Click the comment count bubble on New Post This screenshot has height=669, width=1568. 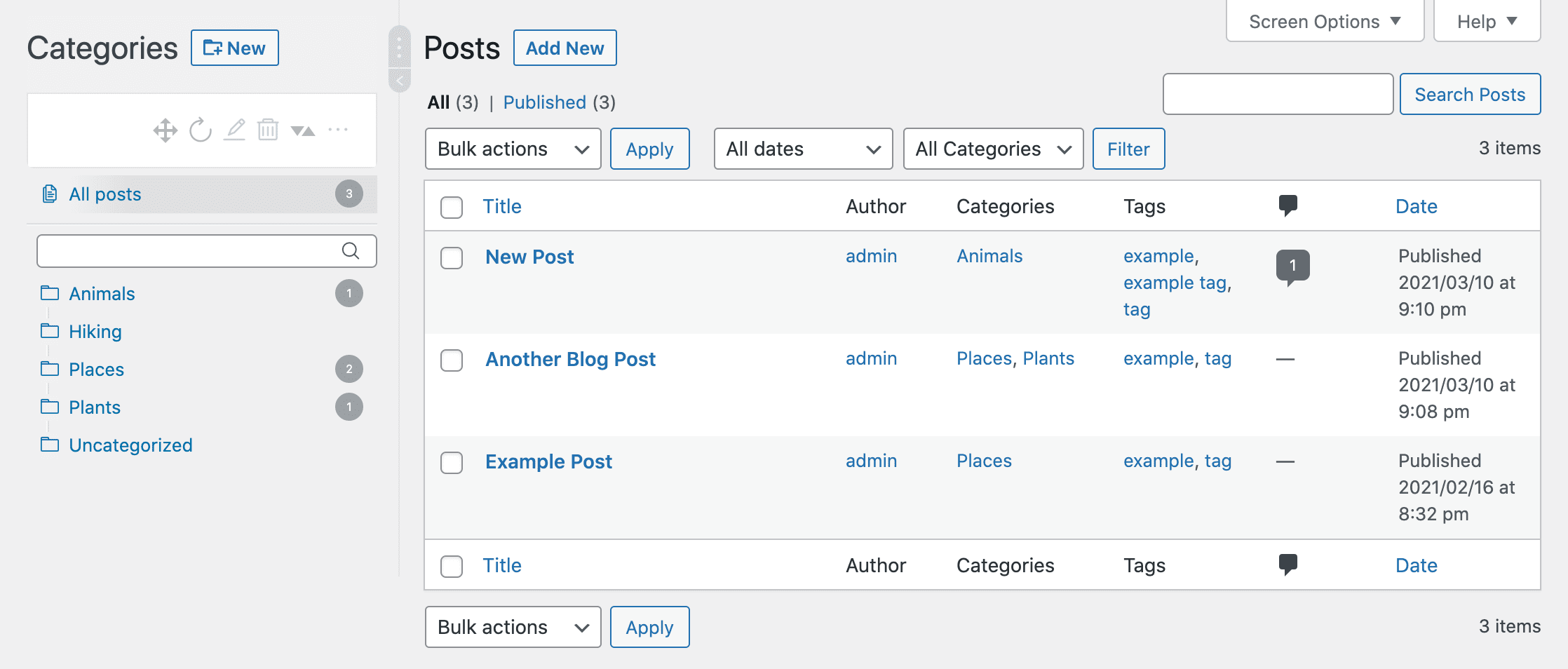[1295, 266]
